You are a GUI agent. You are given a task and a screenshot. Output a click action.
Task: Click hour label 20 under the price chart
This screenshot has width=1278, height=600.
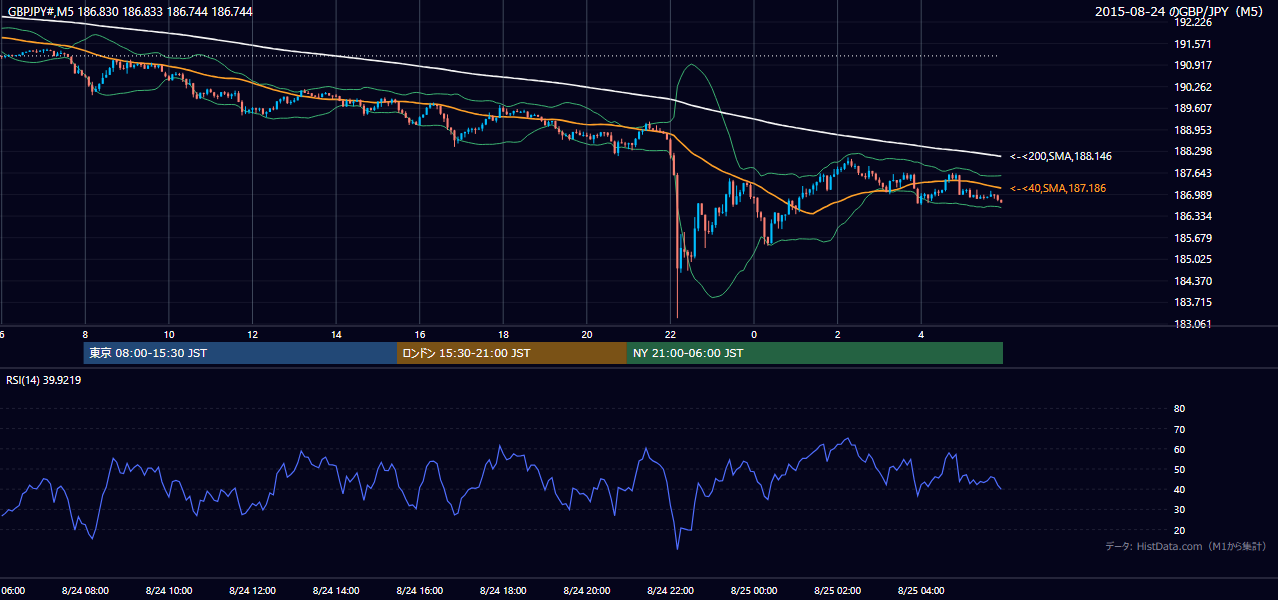coord(587,335)
